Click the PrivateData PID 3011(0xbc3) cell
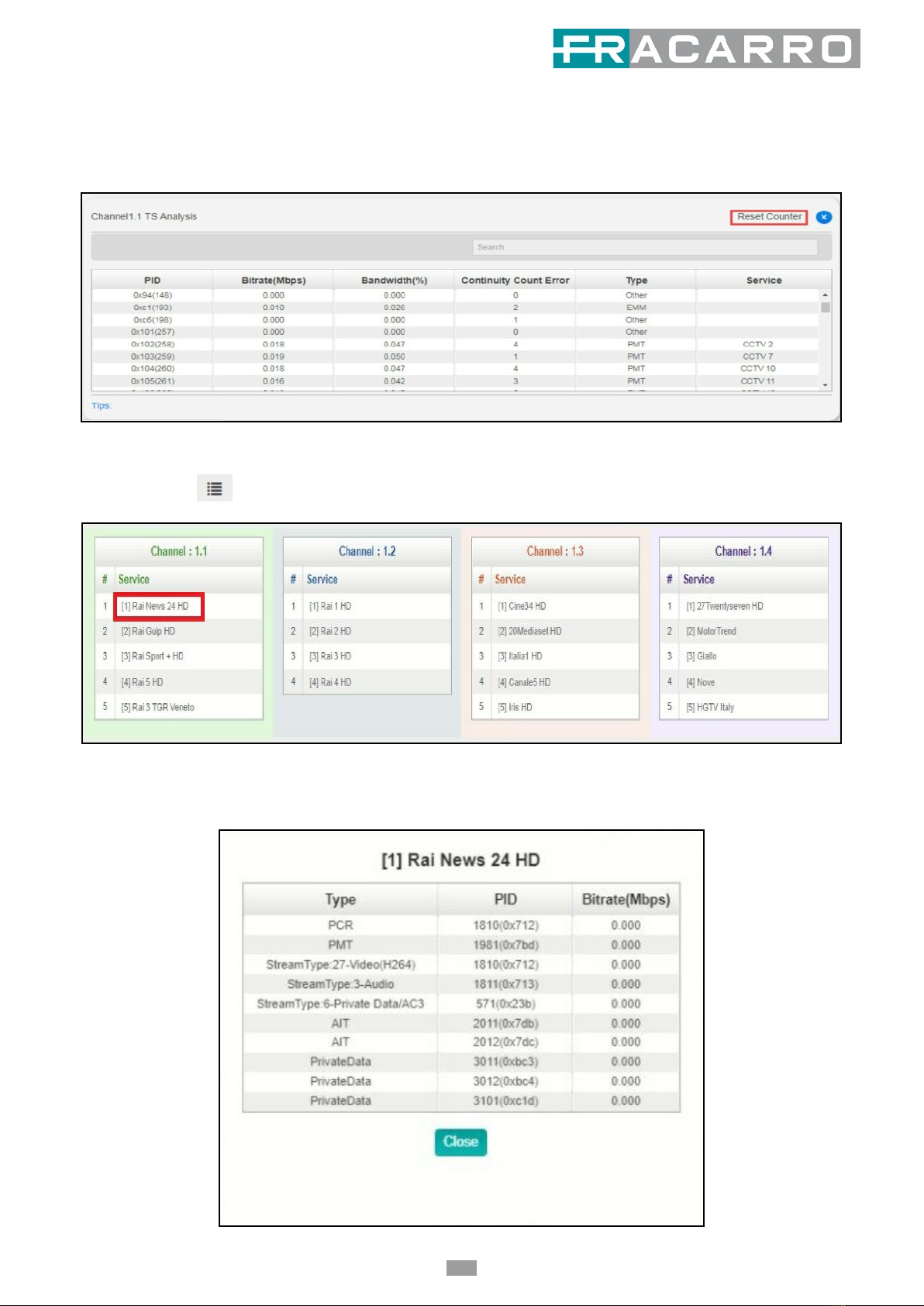 (505, 1062)
